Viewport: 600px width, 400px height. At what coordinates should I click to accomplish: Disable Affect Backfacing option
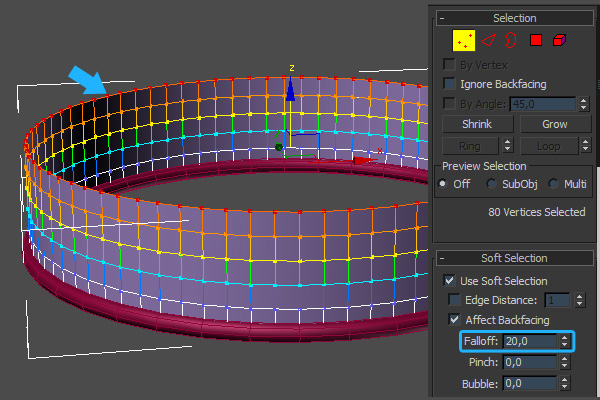point(456,321)
